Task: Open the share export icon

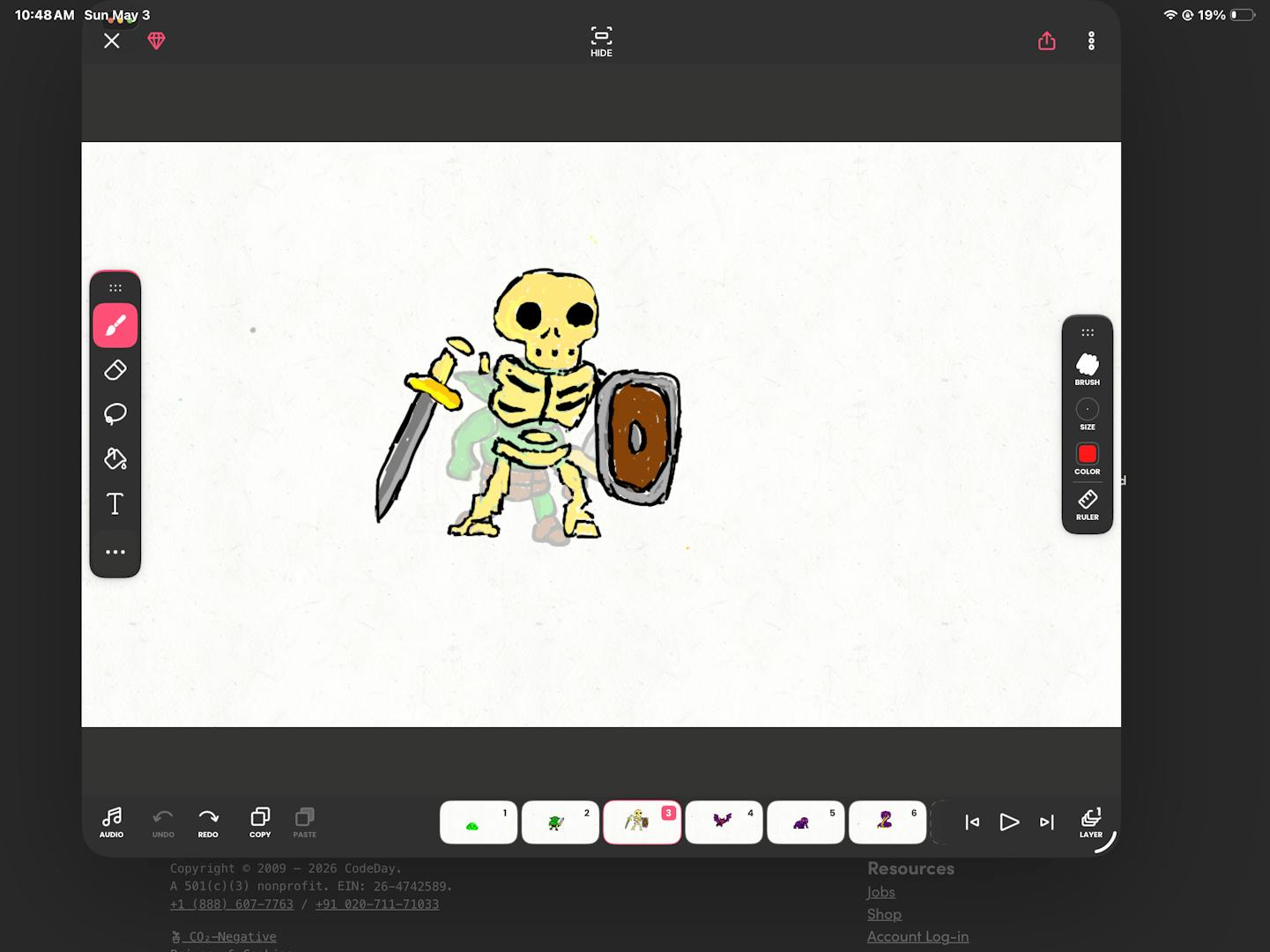Action: pos(1046,41)
